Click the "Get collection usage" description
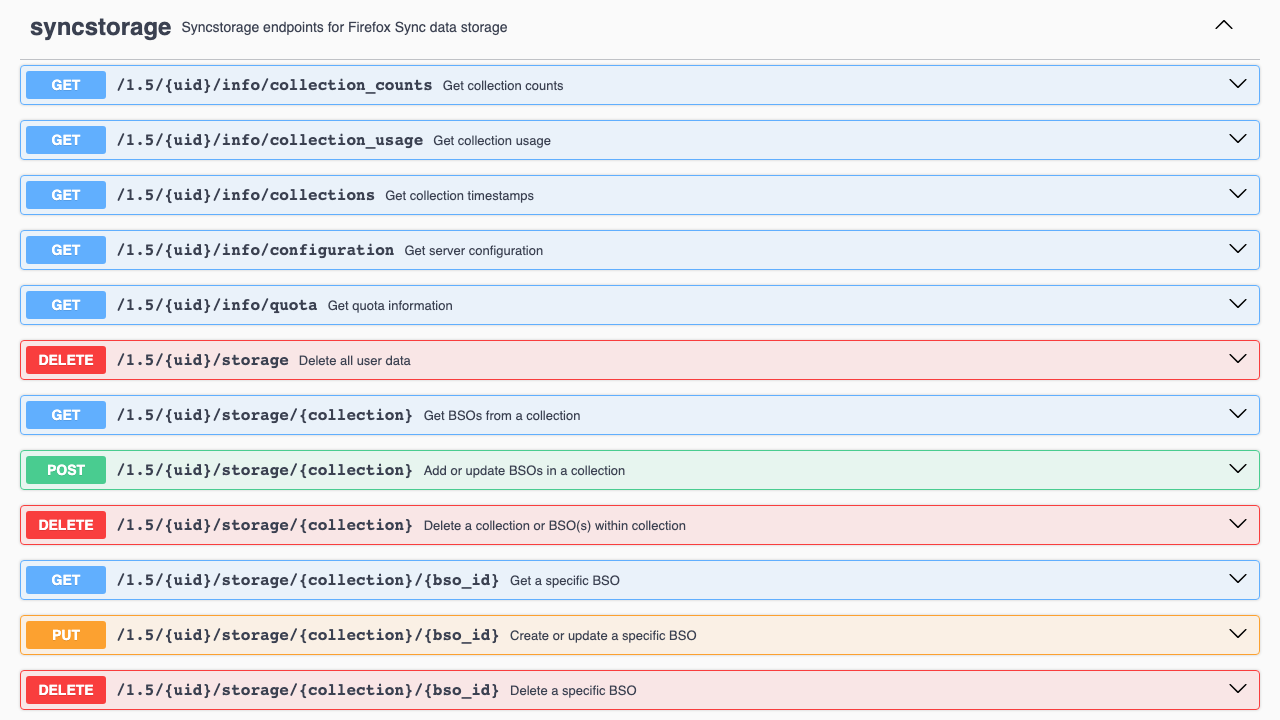The image size is (1280, 720). pos(492,141)
